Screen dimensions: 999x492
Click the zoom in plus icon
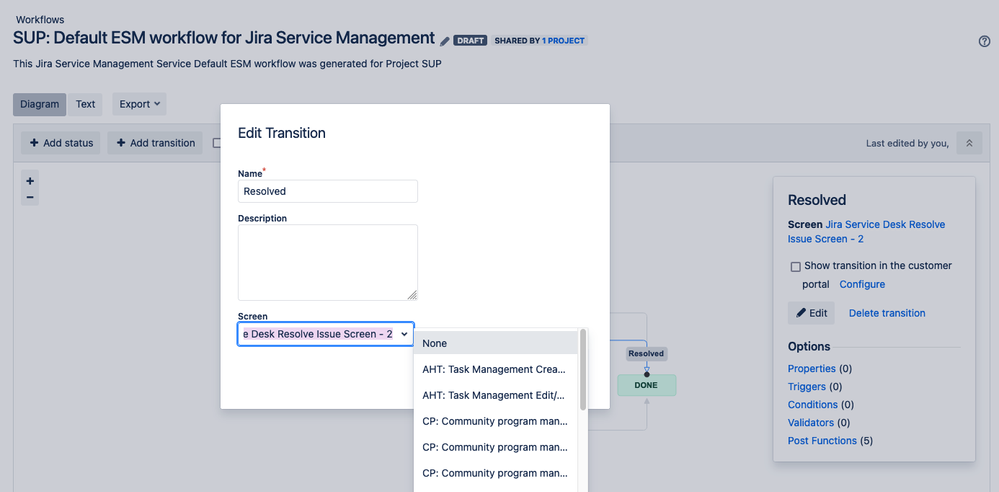pos(30,181)
